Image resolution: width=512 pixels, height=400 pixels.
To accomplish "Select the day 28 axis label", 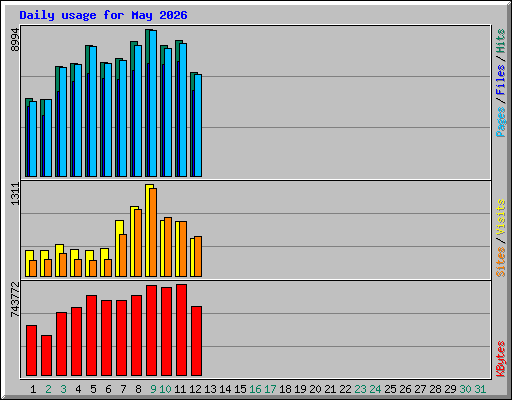I will tap(435, 389).
